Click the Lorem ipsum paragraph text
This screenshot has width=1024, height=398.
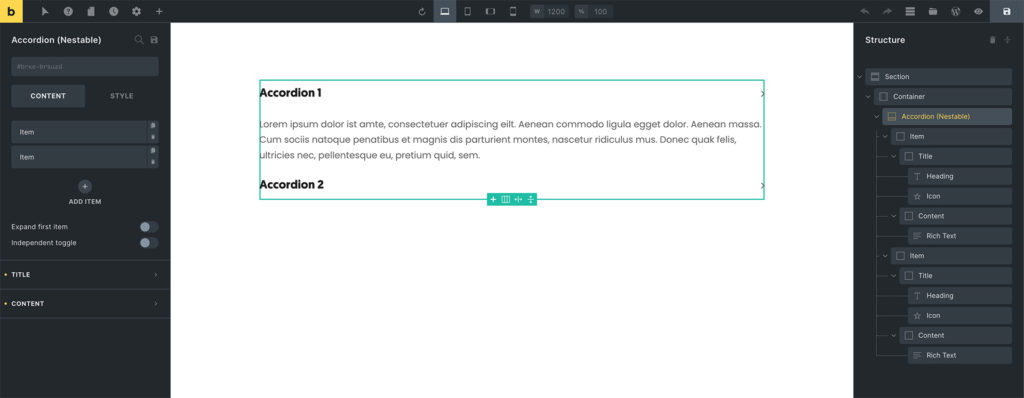pyautogui.click(x=511, y=140)
